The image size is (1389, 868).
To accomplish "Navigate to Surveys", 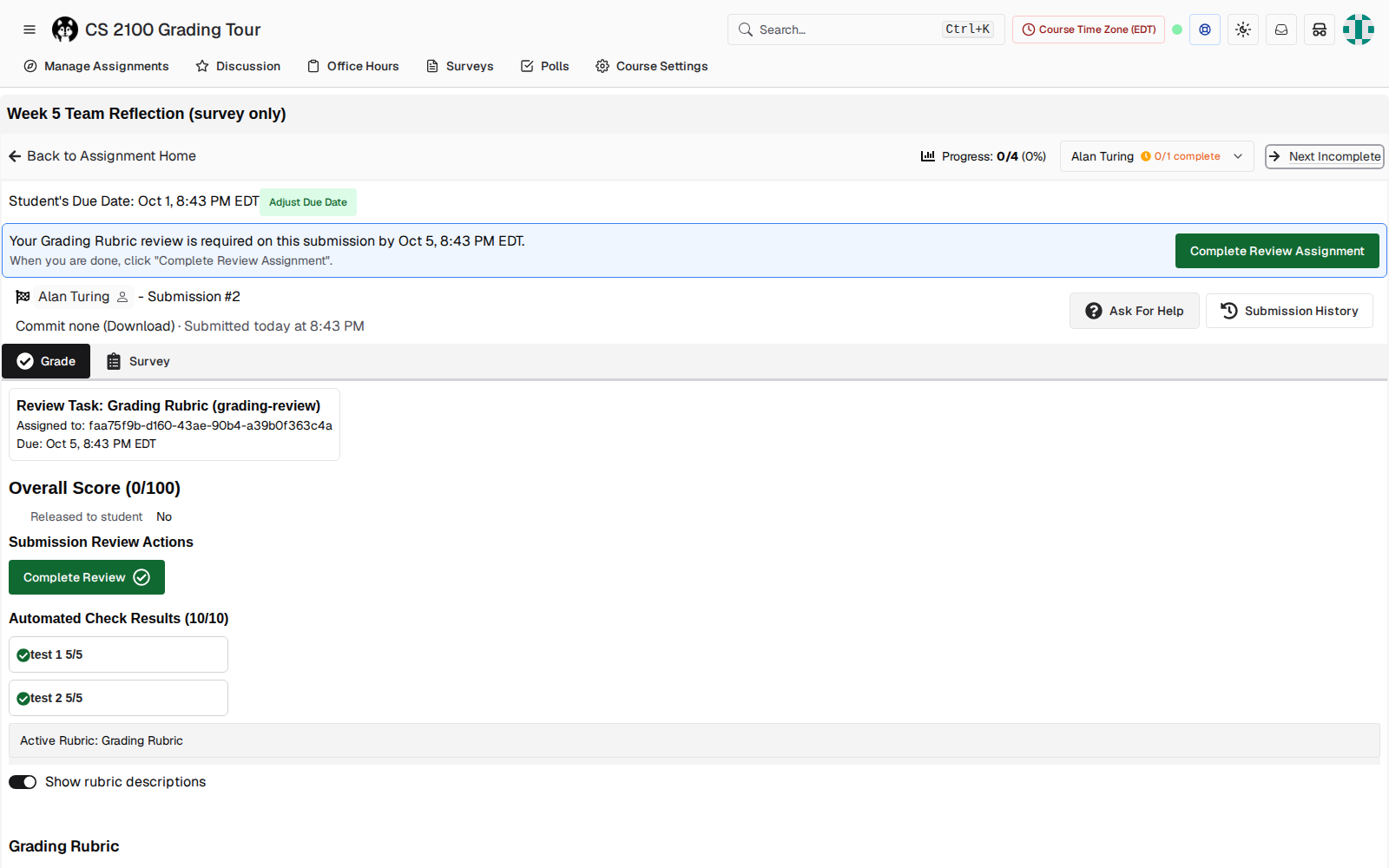I will pyautogui.click(x=460, y=66).
